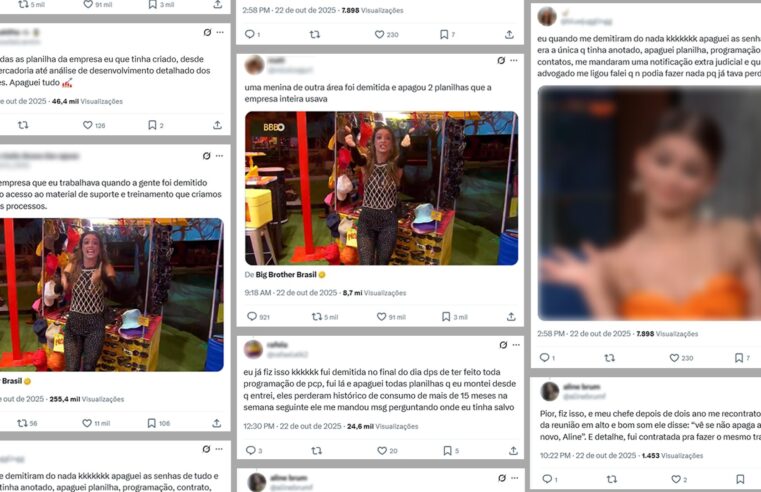Retweet the Big Brother Brasil post with 5 mil

(x=316, y=317)
